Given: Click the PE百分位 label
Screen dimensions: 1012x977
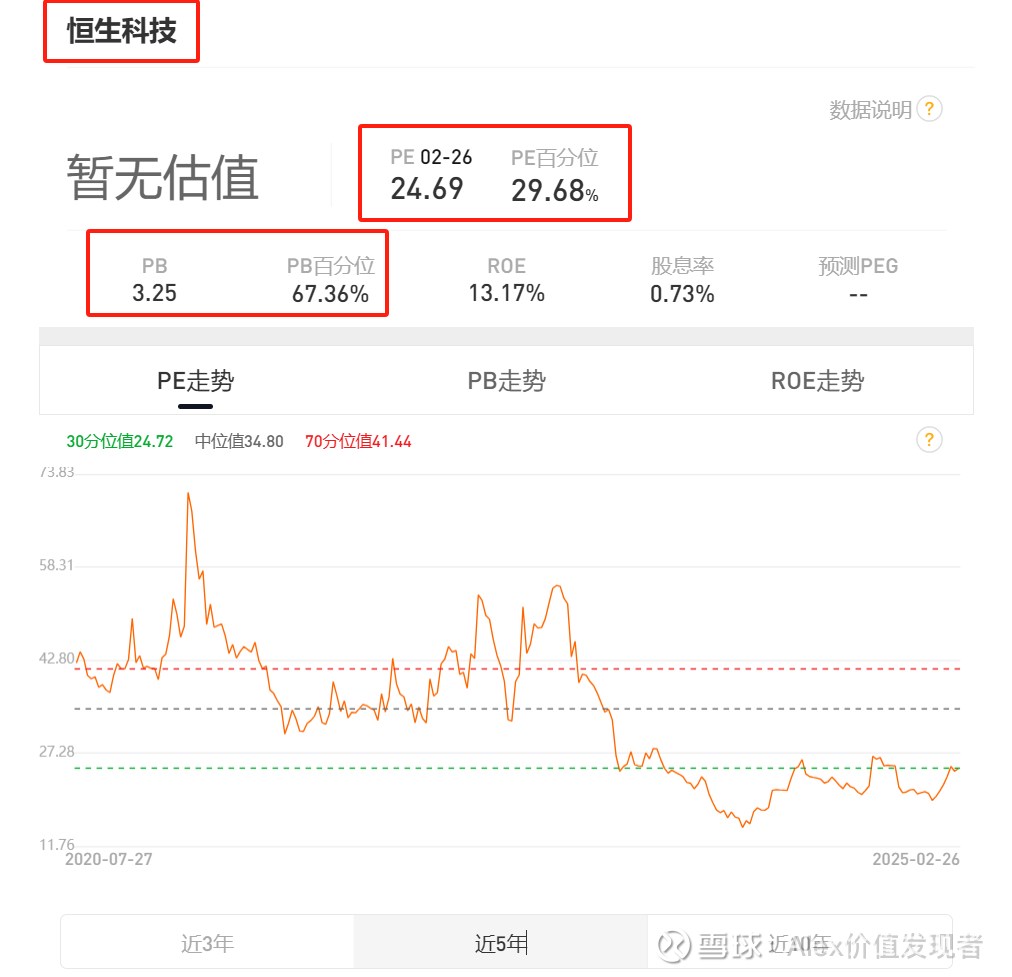Looking at the screenshot, I should [x=555, y=157].
